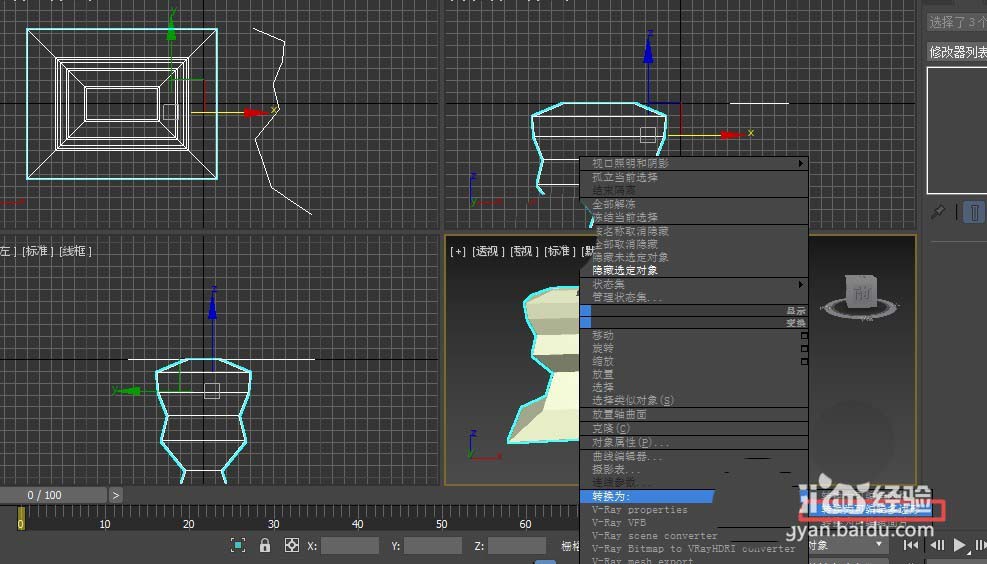Toggle absolute/offset transform mode icon
Image resolution: width=987 pixels, height=564 pixels.
[292, 545]
